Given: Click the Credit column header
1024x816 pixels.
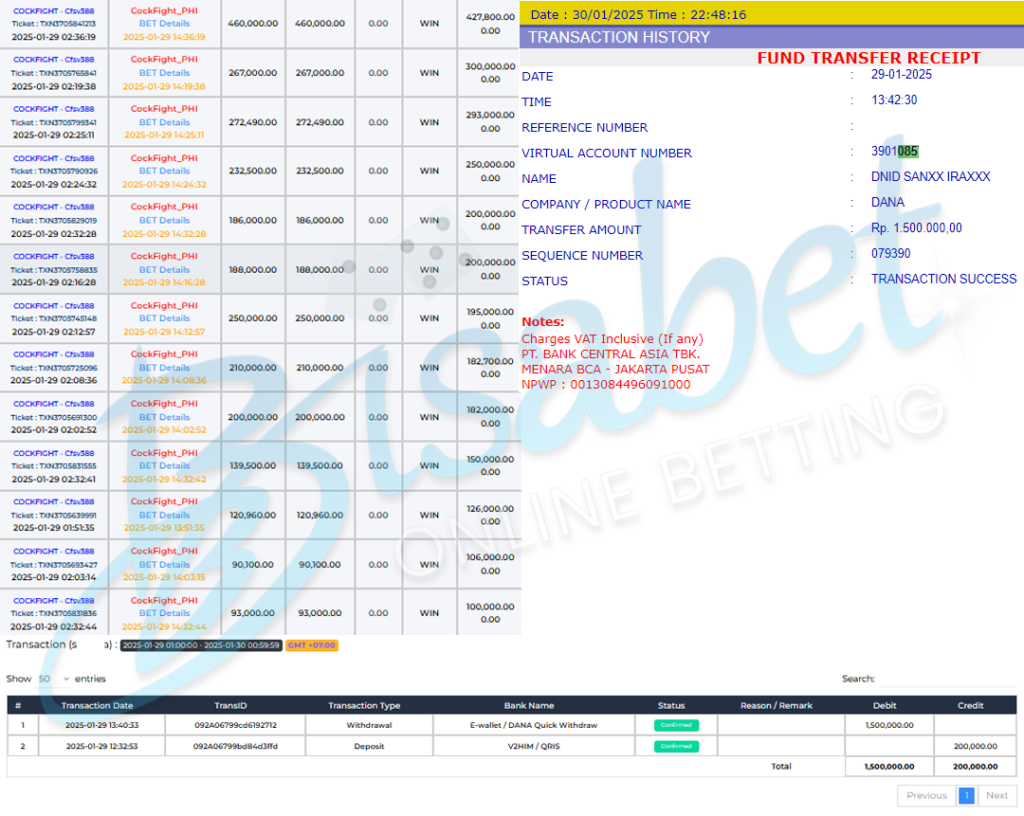Looking at the screenshot, I should click(x=970, y=705).
